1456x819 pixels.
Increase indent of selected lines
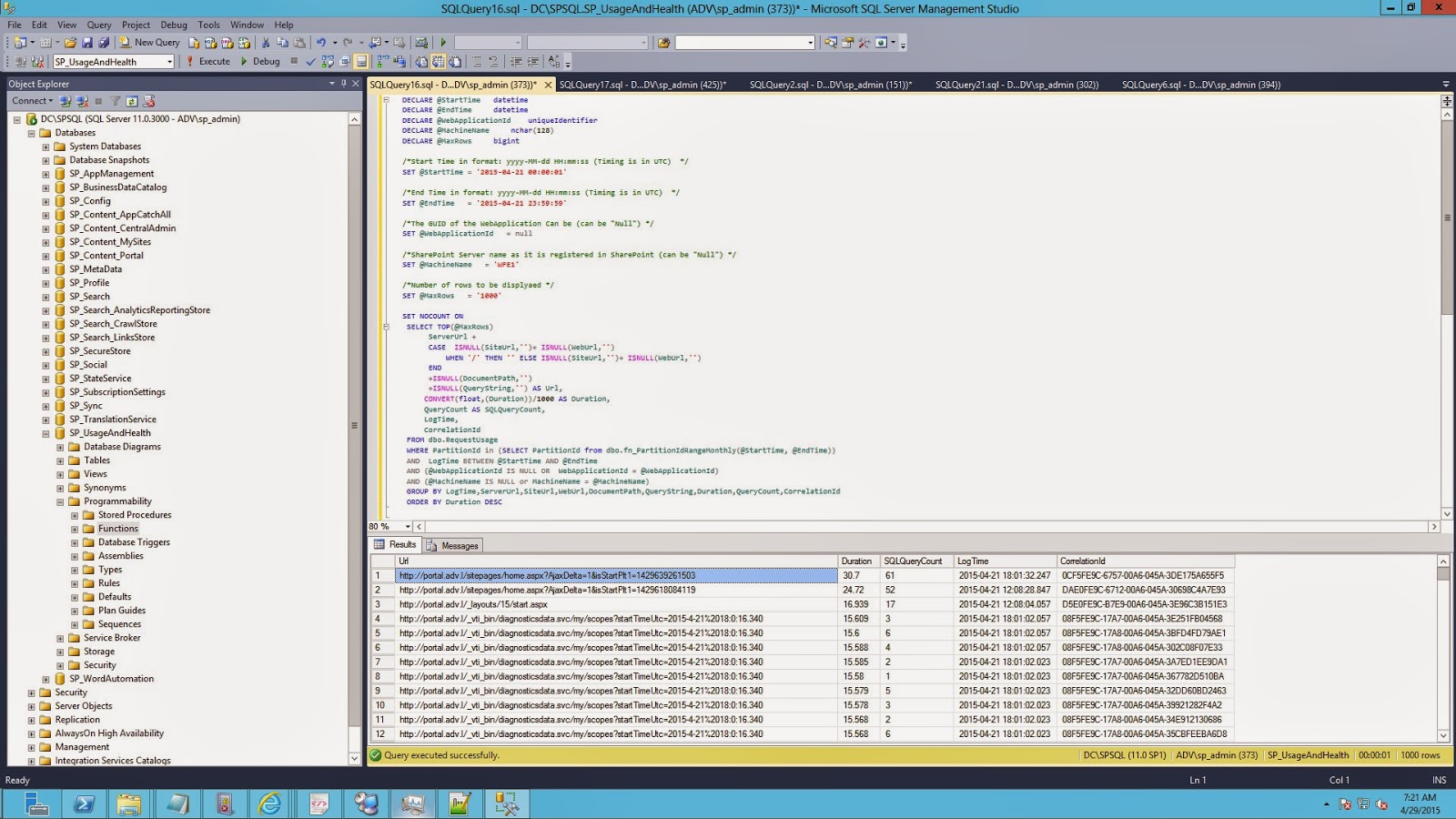533,62
